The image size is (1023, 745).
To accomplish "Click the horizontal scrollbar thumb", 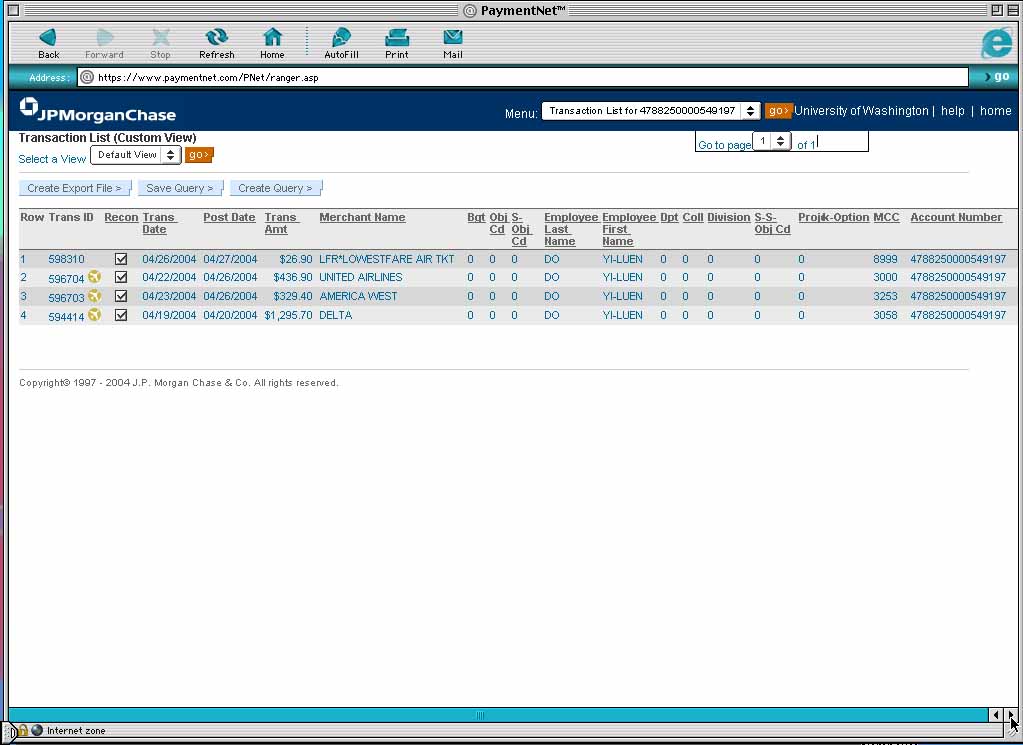I will [480, 715].
